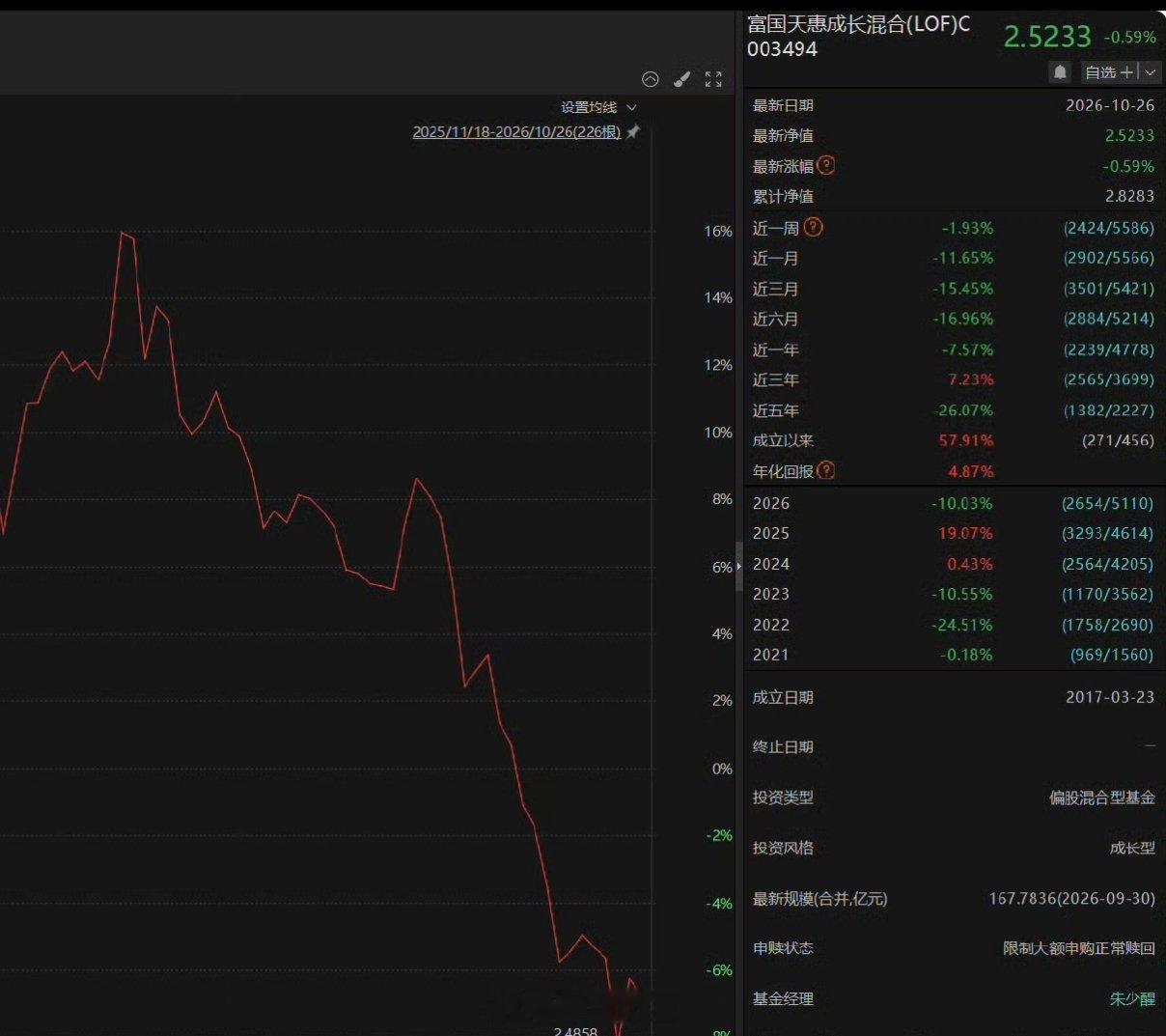1166x1036 pixels.
Task: Click the ranking (2424/5586)
Action: tap(1109, 228)
